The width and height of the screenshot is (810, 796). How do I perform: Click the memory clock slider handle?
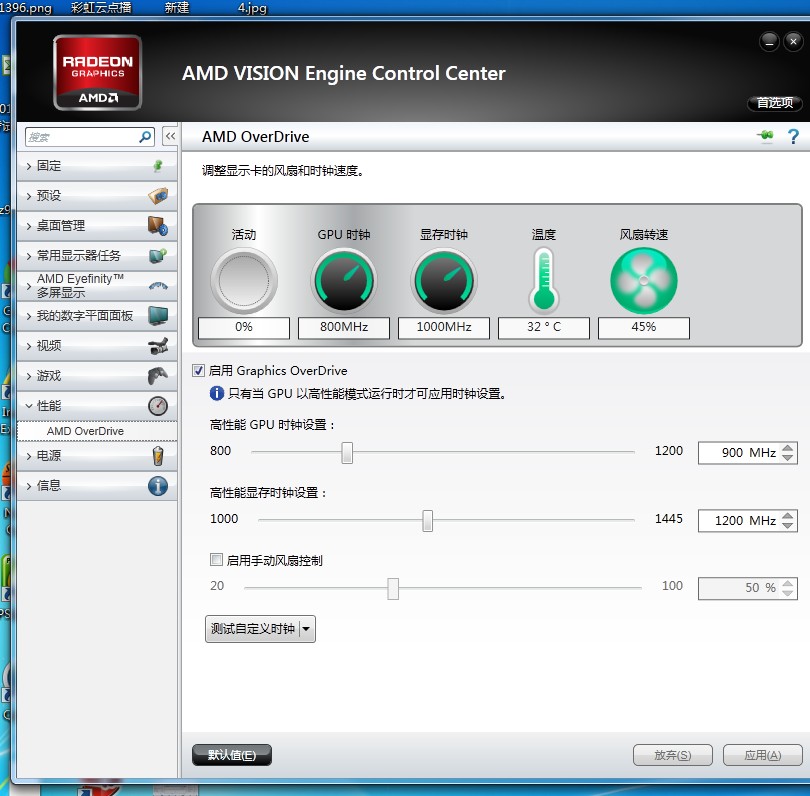point(427,520)
